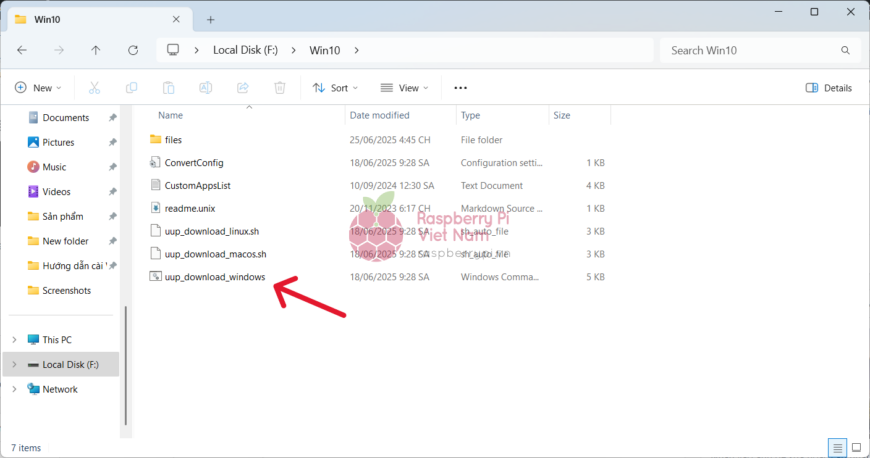The height and width of the screenshot is (458, 870).
Task: Open the View dropdown menu
Action: coord(404,88)
